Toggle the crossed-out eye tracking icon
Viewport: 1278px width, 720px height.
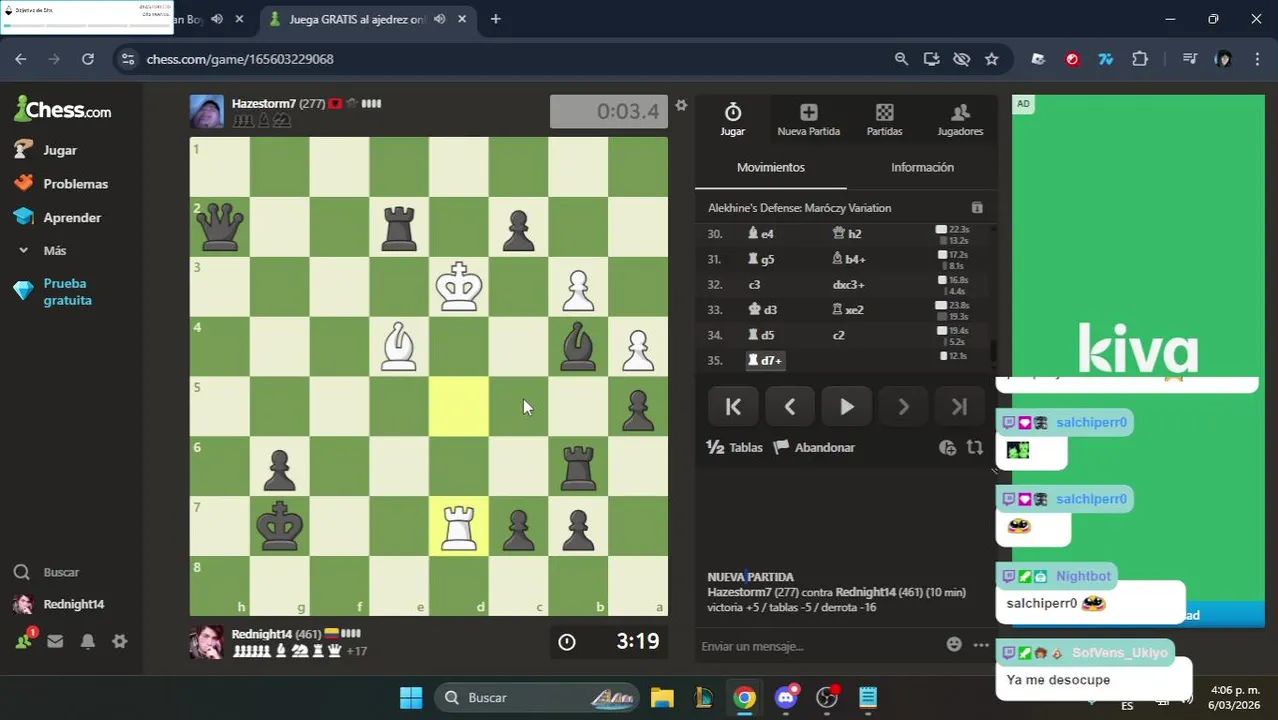pos(961,59)
